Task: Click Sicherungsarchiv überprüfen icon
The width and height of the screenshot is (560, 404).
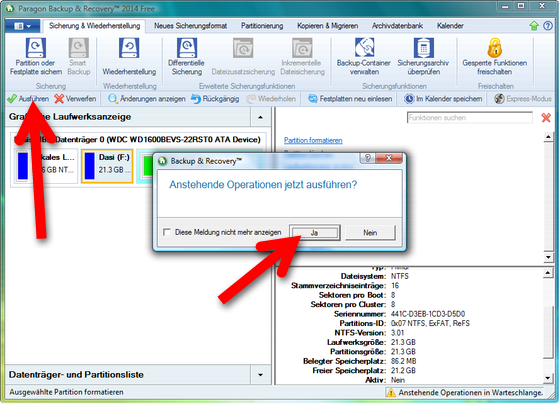Action: click(x=424, y=48)
